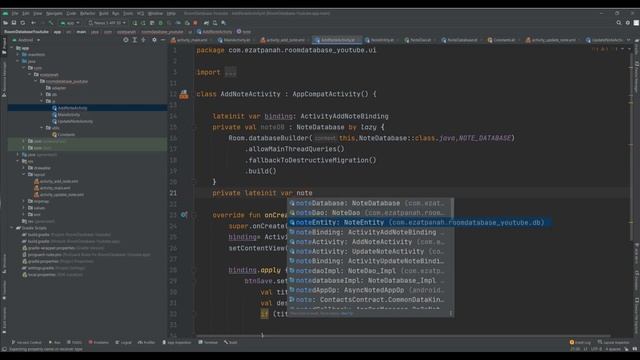Collapse the roomdatabase_youtube package node

36,81
